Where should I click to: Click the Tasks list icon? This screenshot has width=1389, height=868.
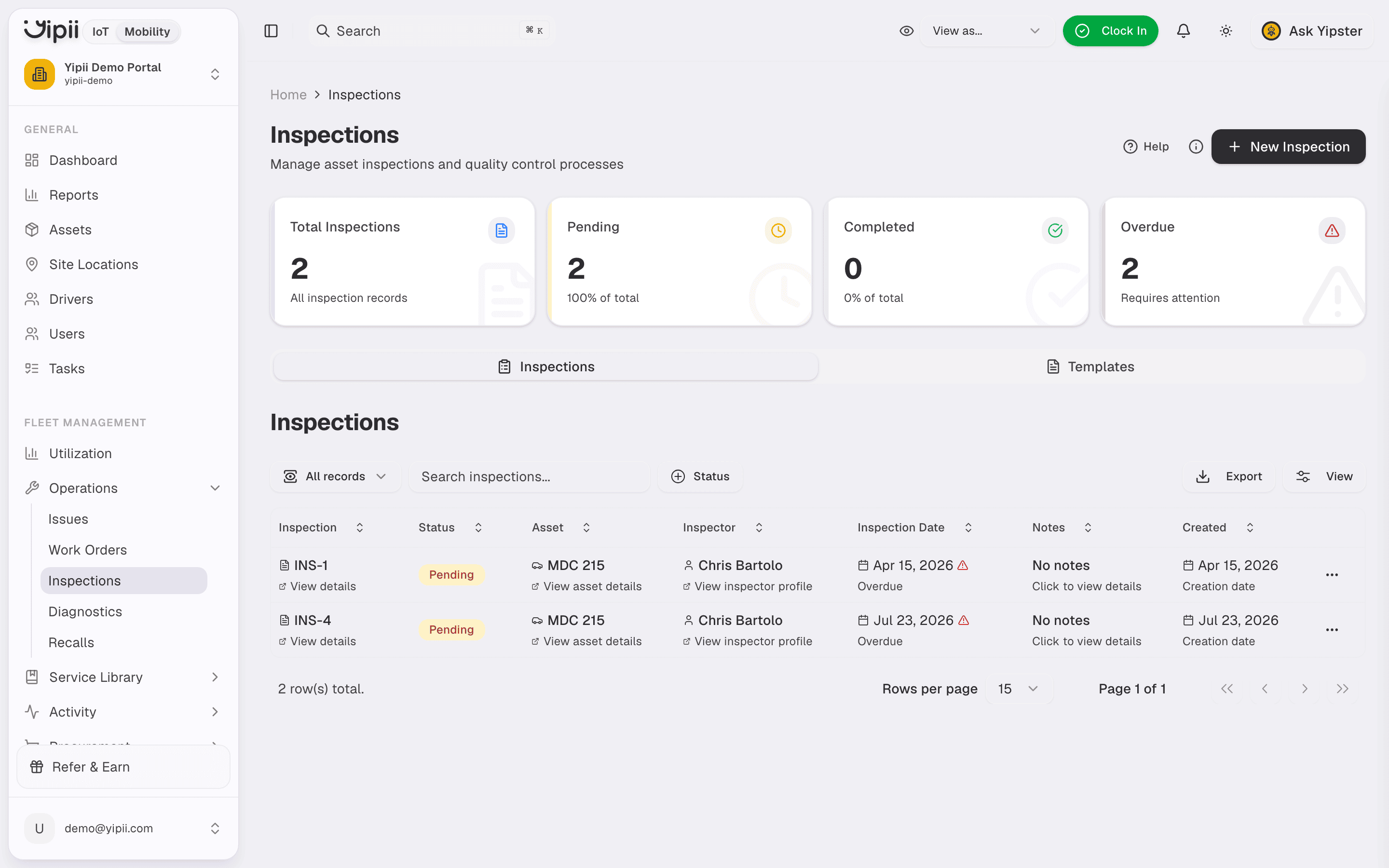[x=31, y=368]
